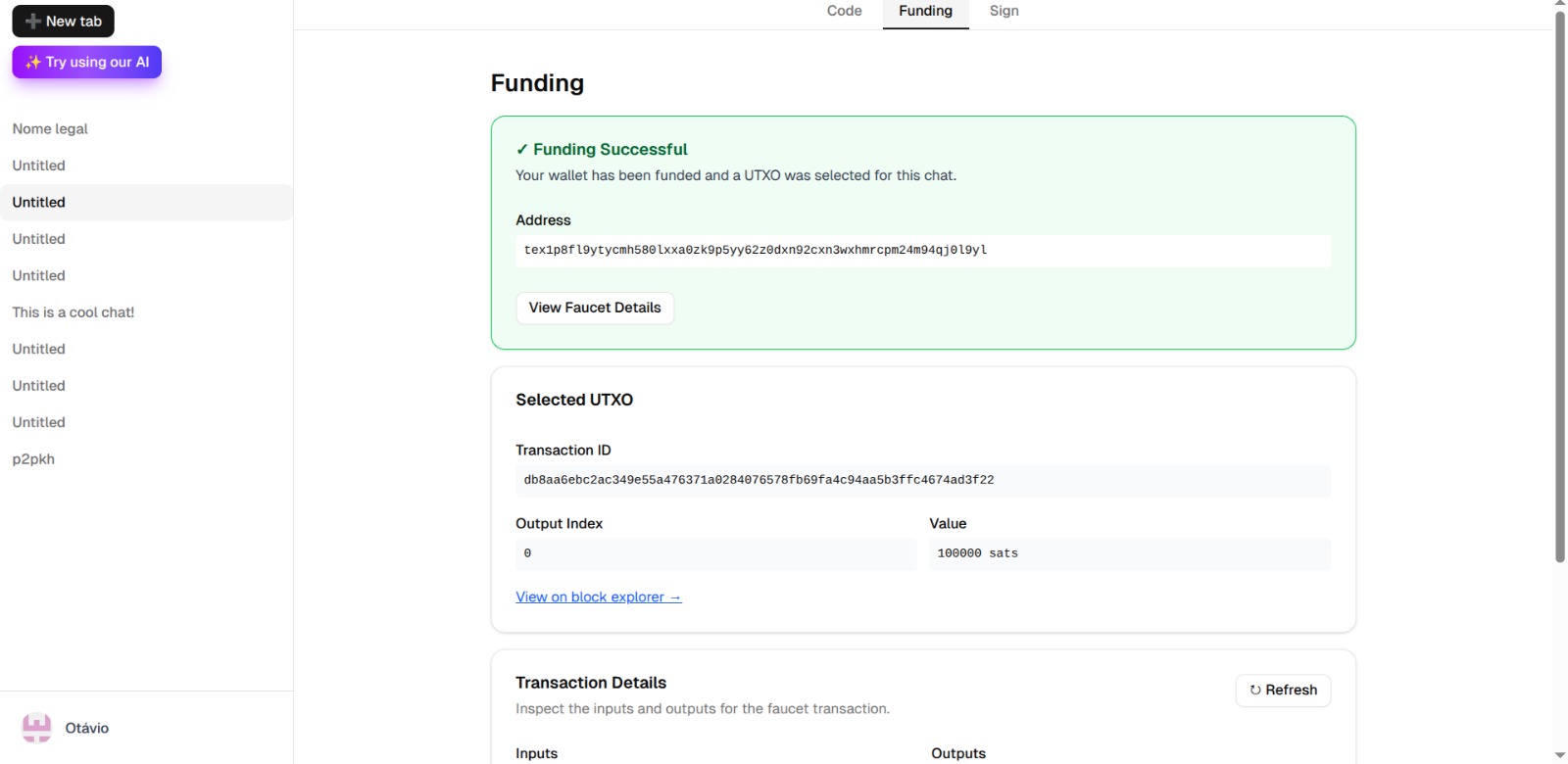Click scrollbar down arrow

[1559, 755]
